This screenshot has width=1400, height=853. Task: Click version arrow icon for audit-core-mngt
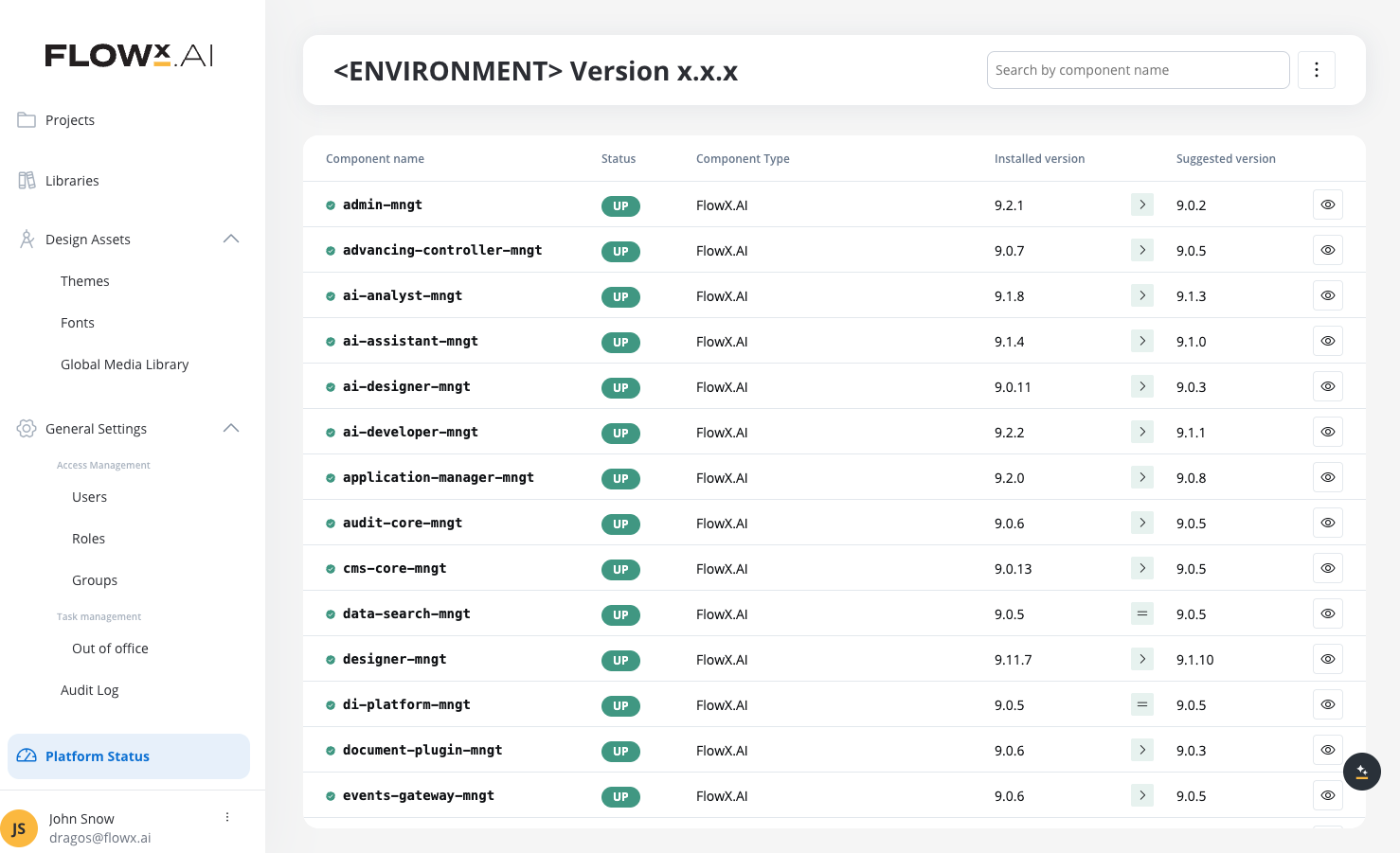(1142, 523)
